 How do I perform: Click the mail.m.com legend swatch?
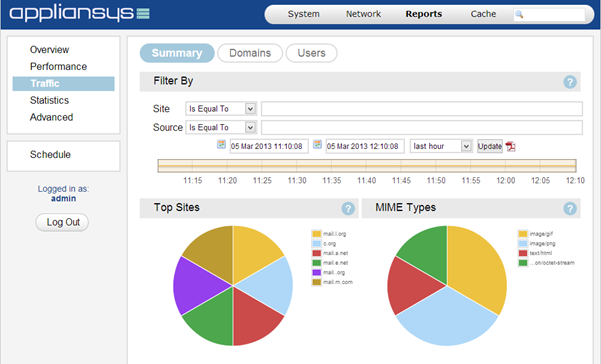pyautogui.click(x=317, y=282)
